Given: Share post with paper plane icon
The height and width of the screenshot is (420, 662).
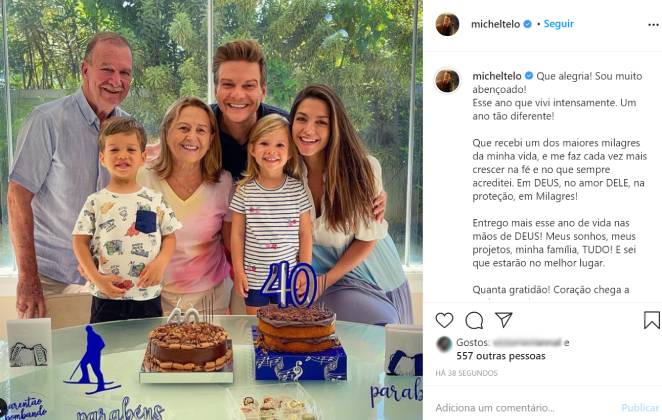Looking at the screenshot, I should pyautogui.click(x=504, y=320).
